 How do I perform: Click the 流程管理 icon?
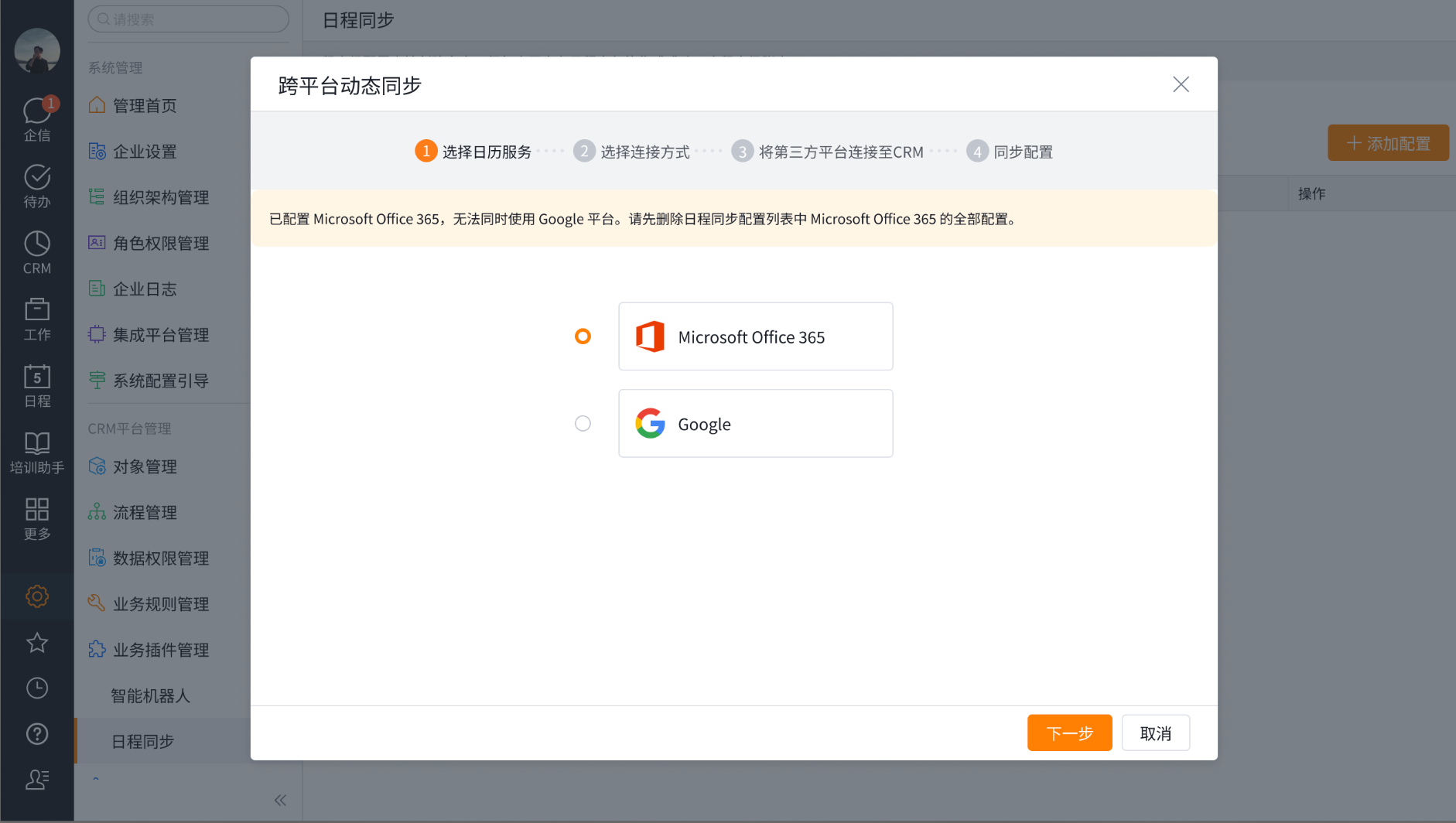tap(97, 511)
